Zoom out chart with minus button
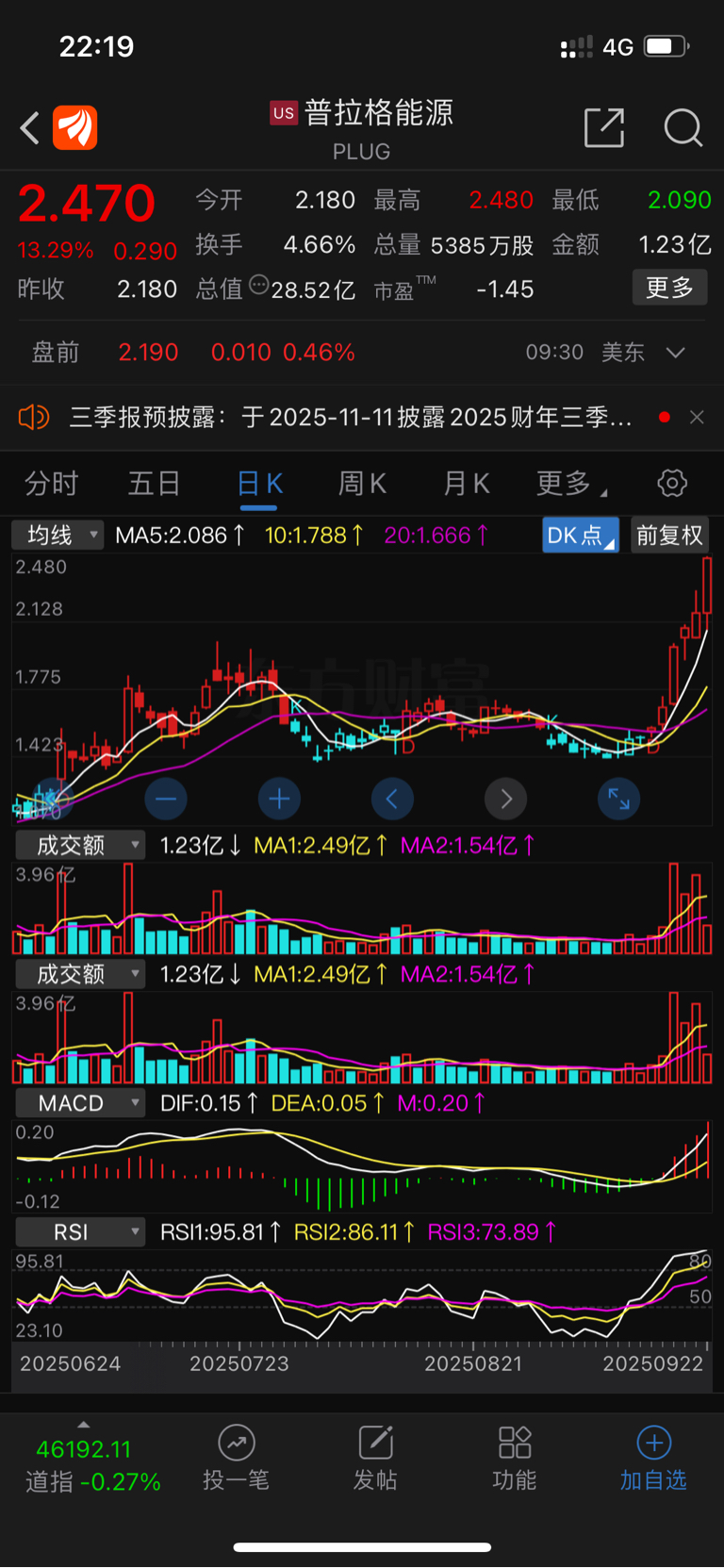The height and width of the screenshot is (1568, 724). point(166,800)
